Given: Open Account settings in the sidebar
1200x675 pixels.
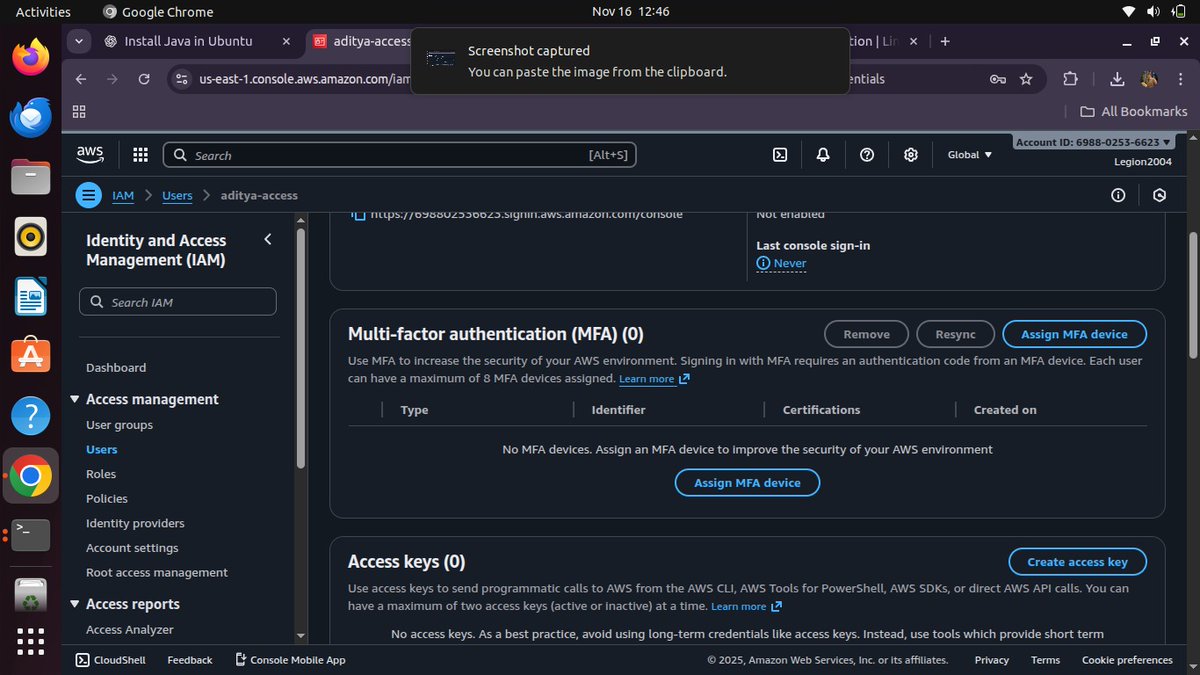Looking at the screenshot, I should (x=132, y=548).
